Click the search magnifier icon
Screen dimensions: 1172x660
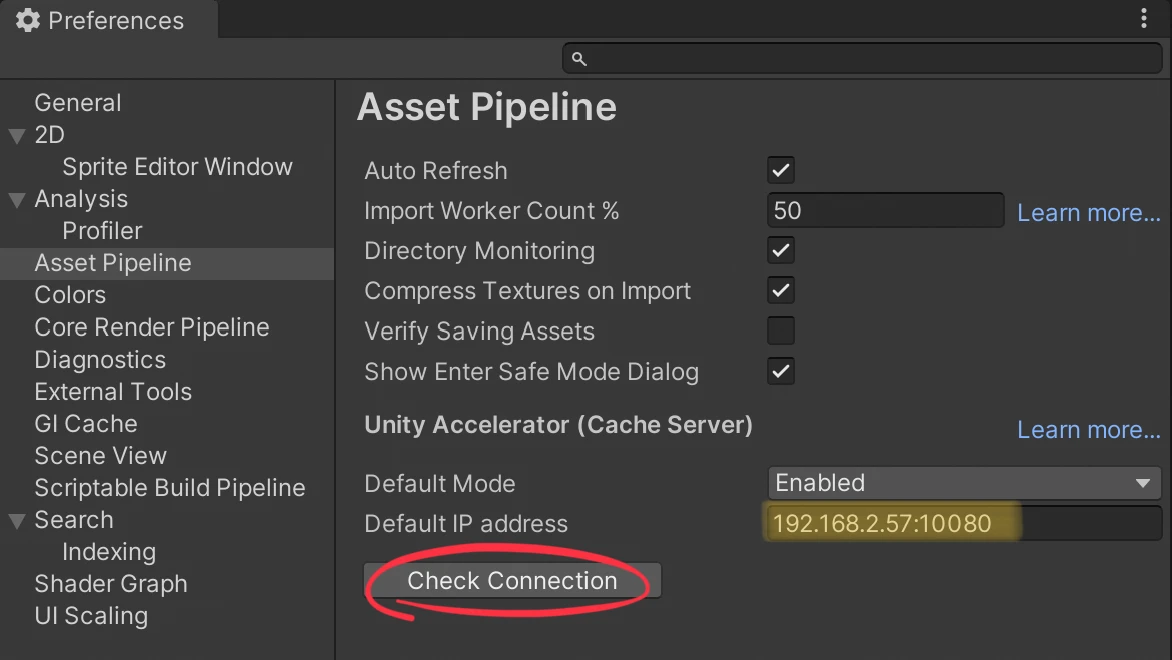579,60
